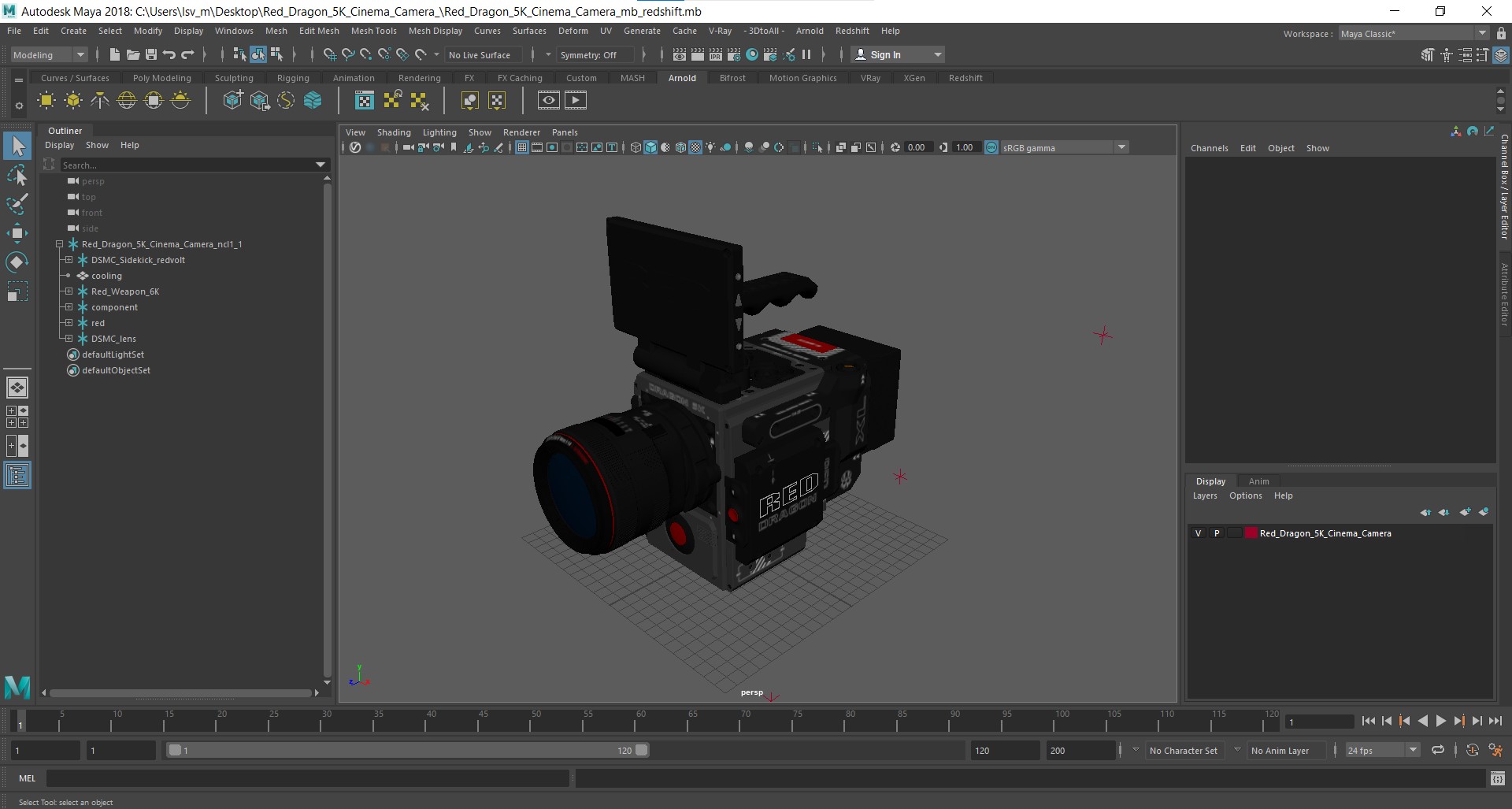
Task: Save the scene with disk icon
Action: (150, 54)
